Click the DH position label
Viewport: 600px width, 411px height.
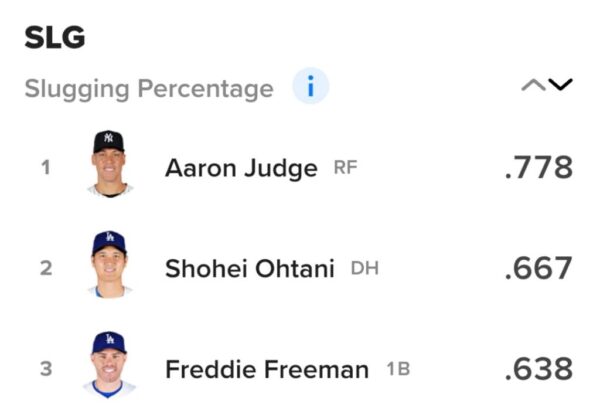(365, 270)
